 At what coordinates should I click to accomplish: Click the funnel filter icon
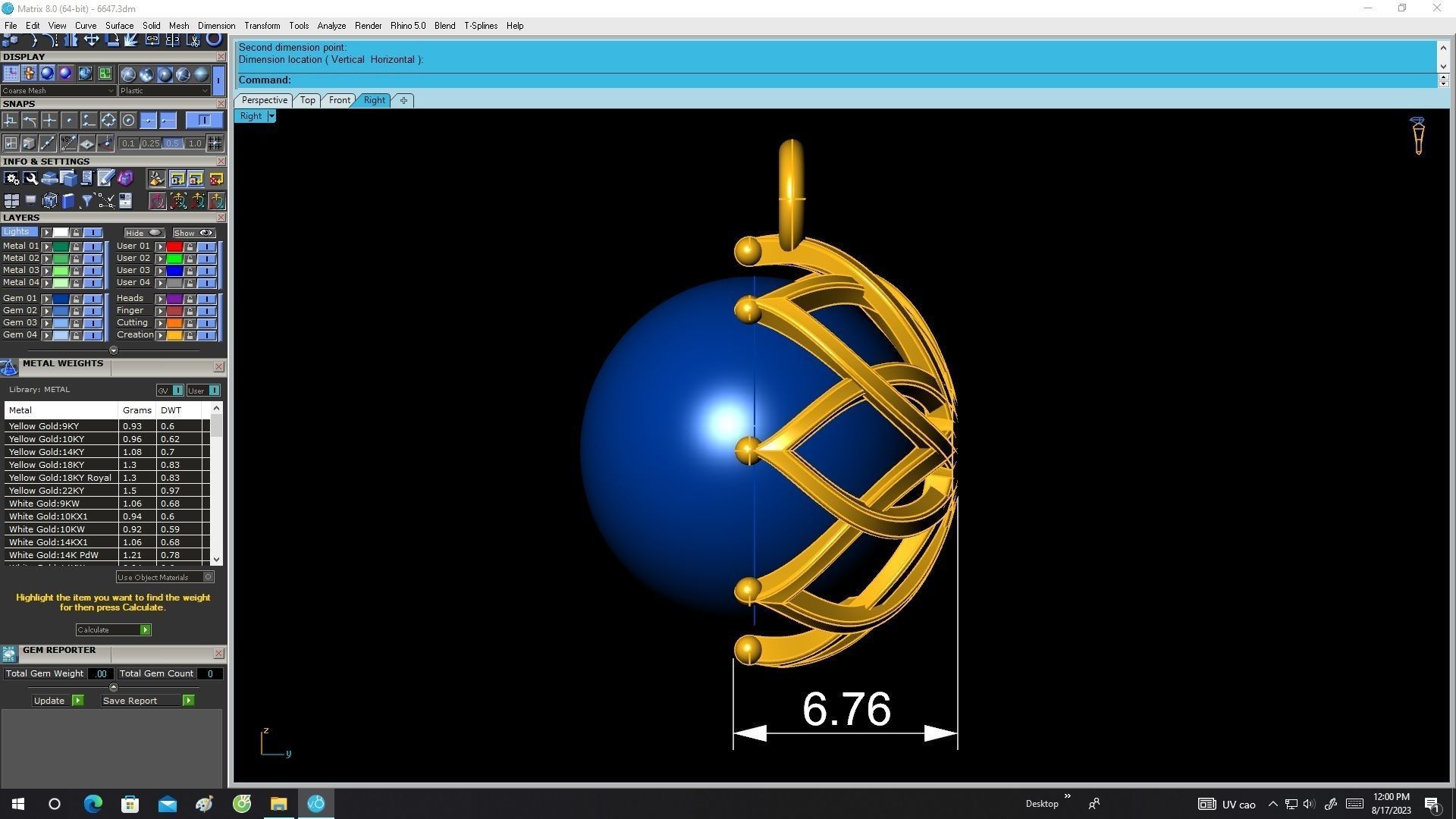pos(87,201)
